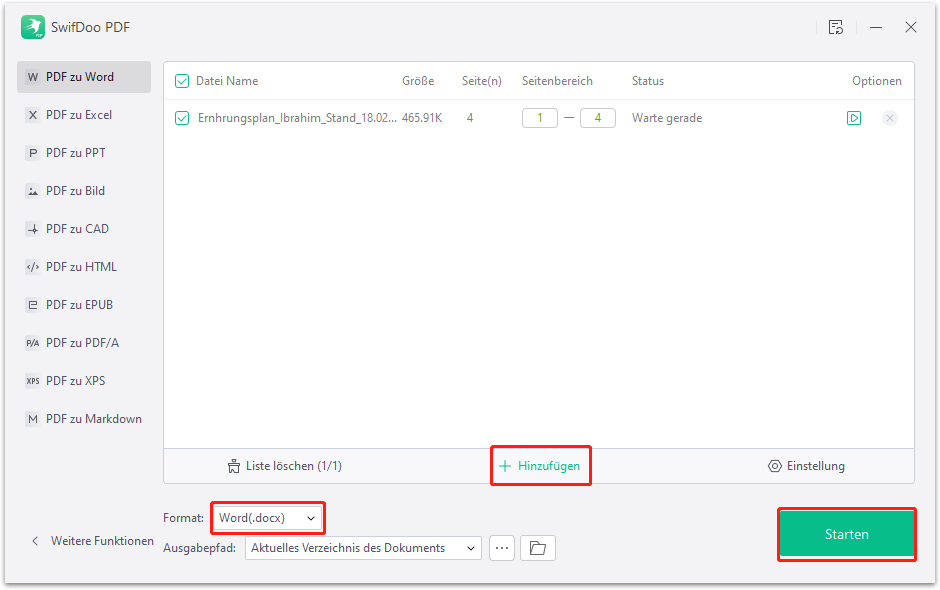Click the SwifDoo PDF logo icon
940x590 pixels.
33,27
